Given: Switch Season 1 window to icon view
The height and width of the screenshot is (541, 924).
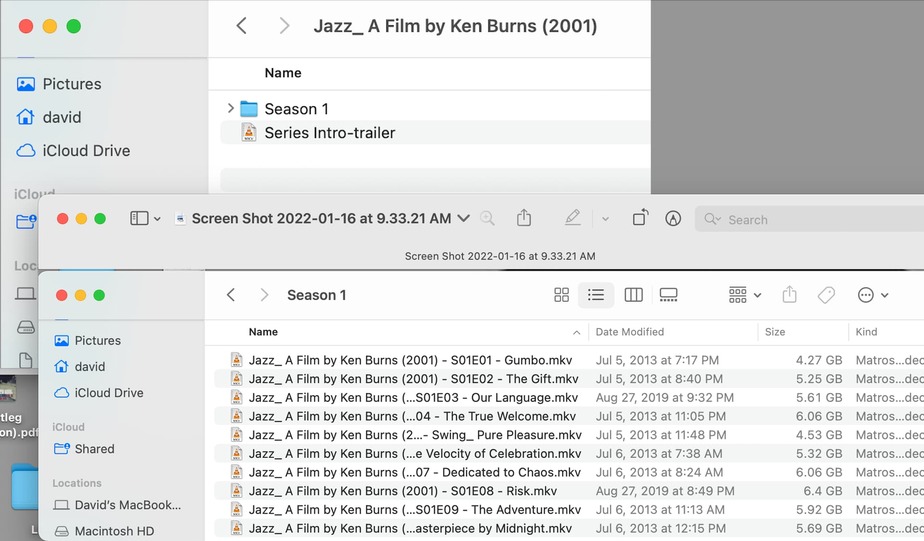Looking at the screenshot, I should point(562,295).
